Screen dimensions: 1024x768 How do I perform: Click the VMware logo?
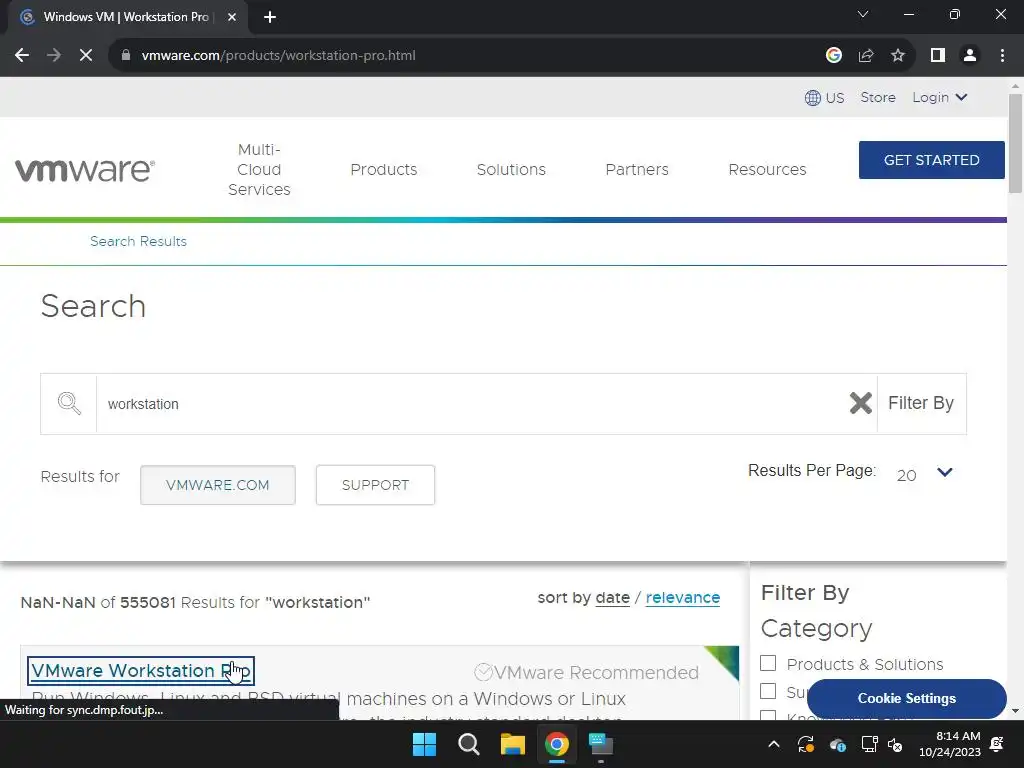85,170
